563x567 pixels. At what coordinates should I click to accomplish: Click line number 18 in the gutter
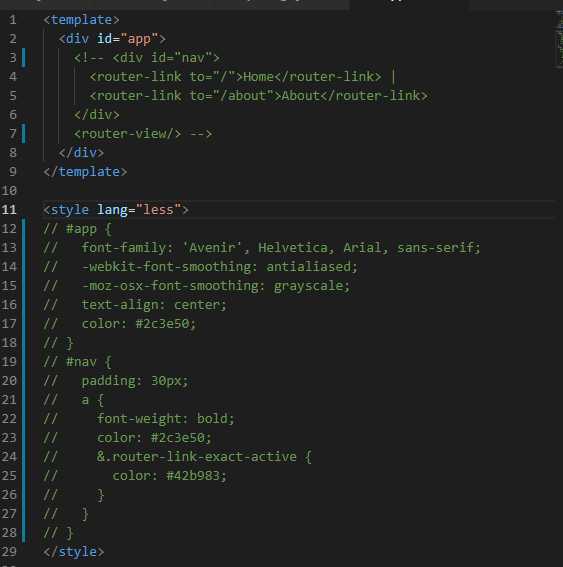tap(9, 343)
